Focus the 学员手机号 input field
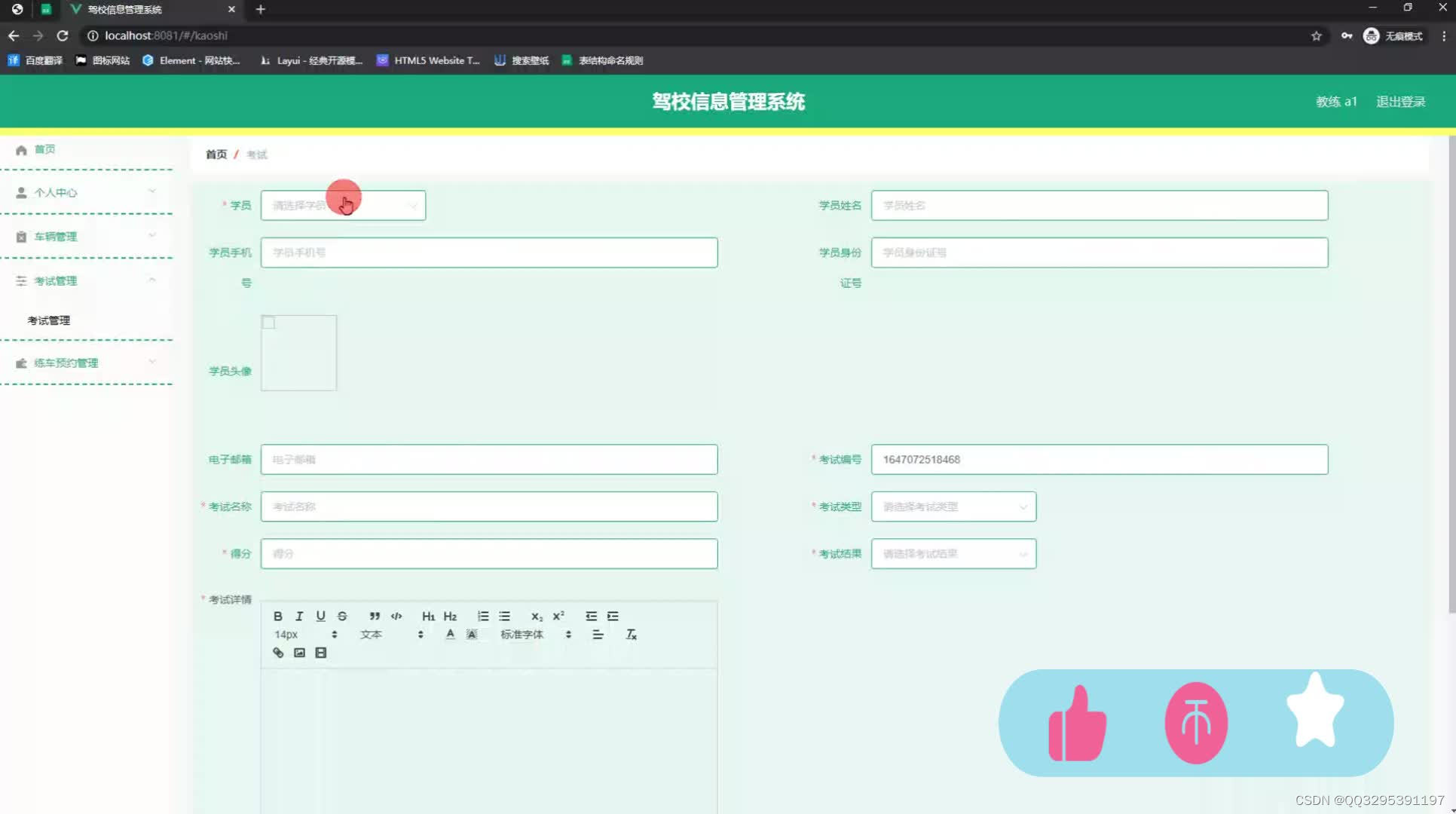Image resolution: width=1456 pixels, height=814 pixels. tap(489, 252)
